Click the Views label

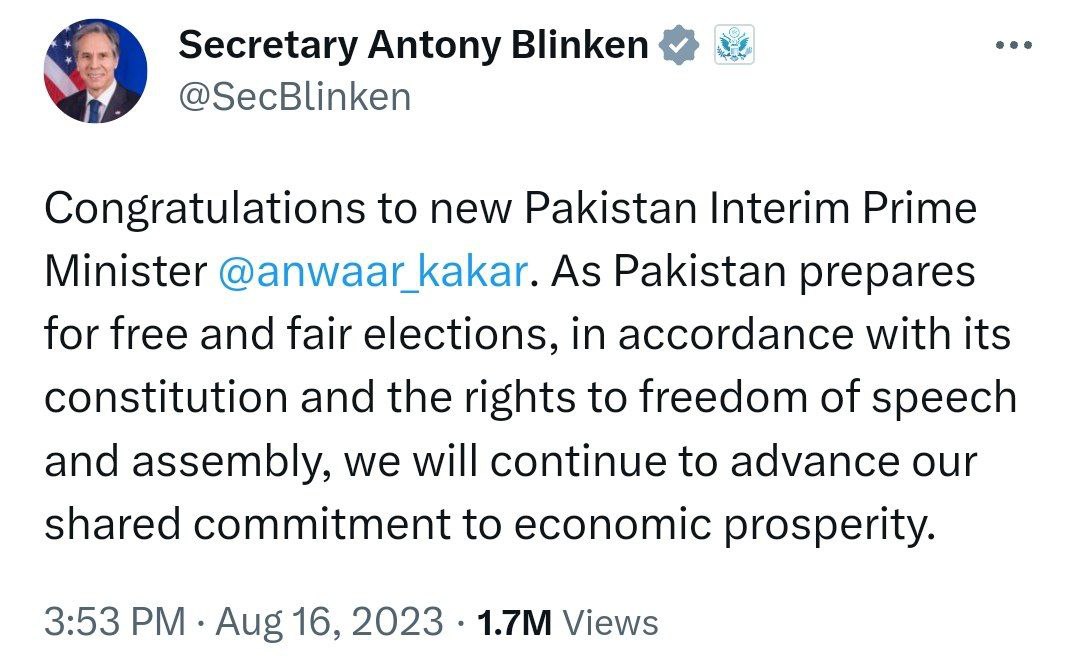coord(610,622)
